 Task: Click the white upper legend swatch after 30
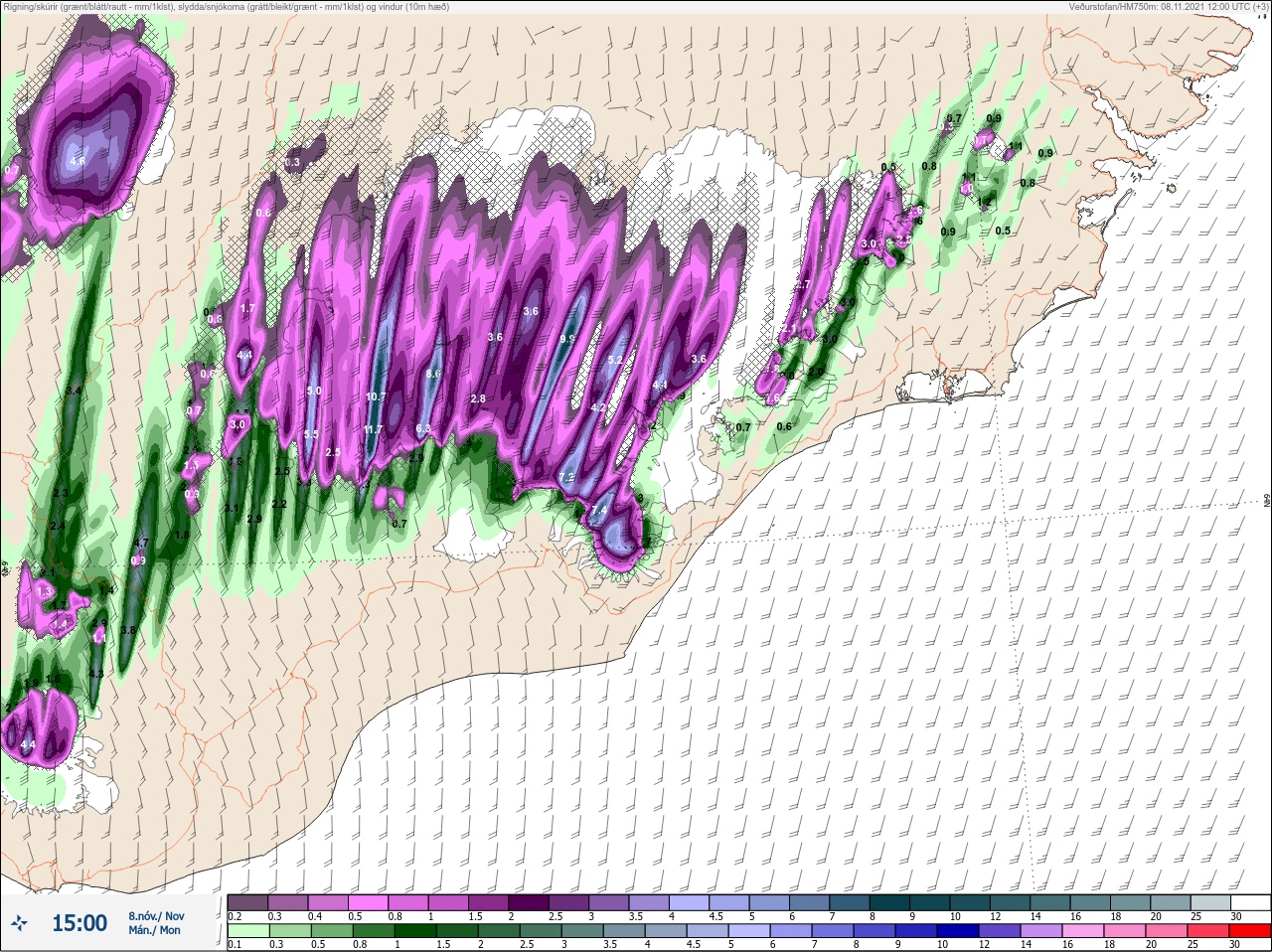1250,901
